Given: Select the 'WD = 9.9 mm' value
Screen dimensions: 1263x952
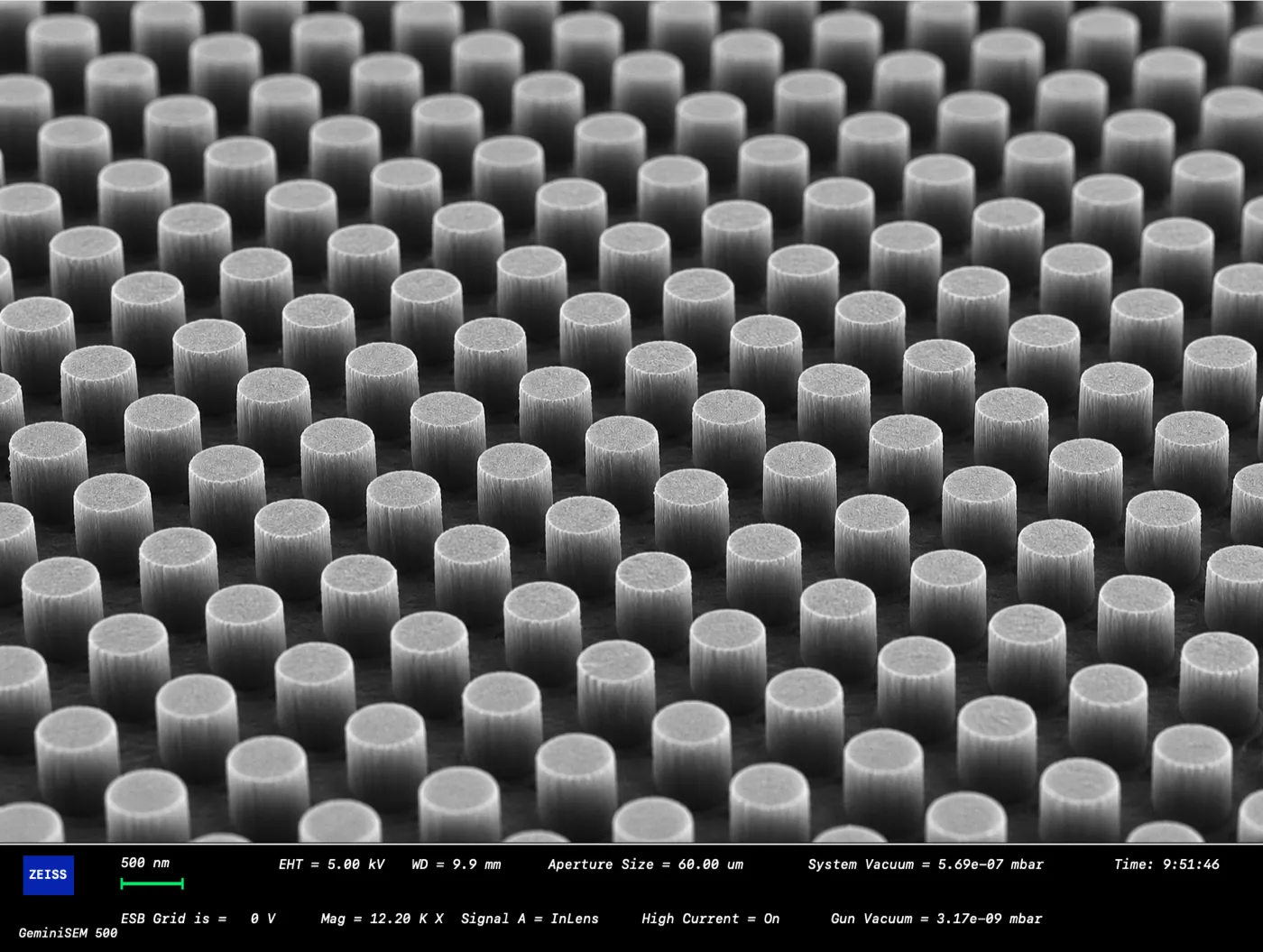Looking at the screenshot, I should coord(456,864).
